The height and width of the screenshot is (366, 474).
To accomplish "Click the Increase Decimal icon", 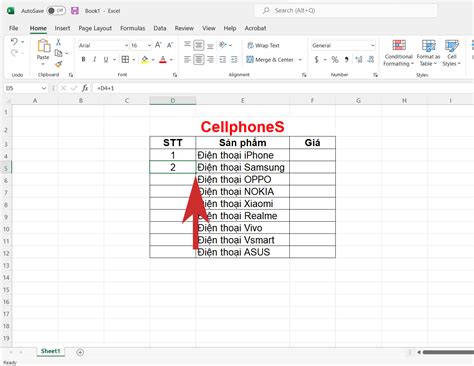I will (359, 60).
